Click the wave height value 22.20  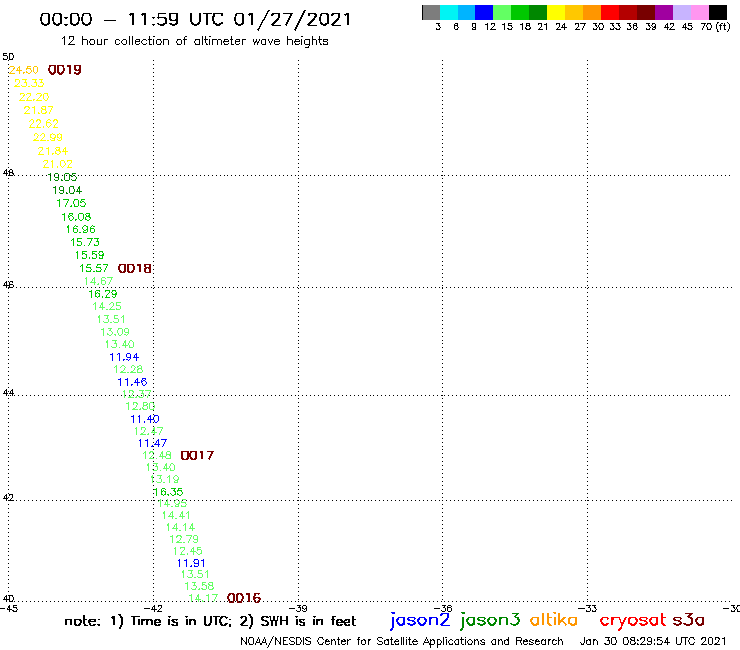tap(34, 97)
